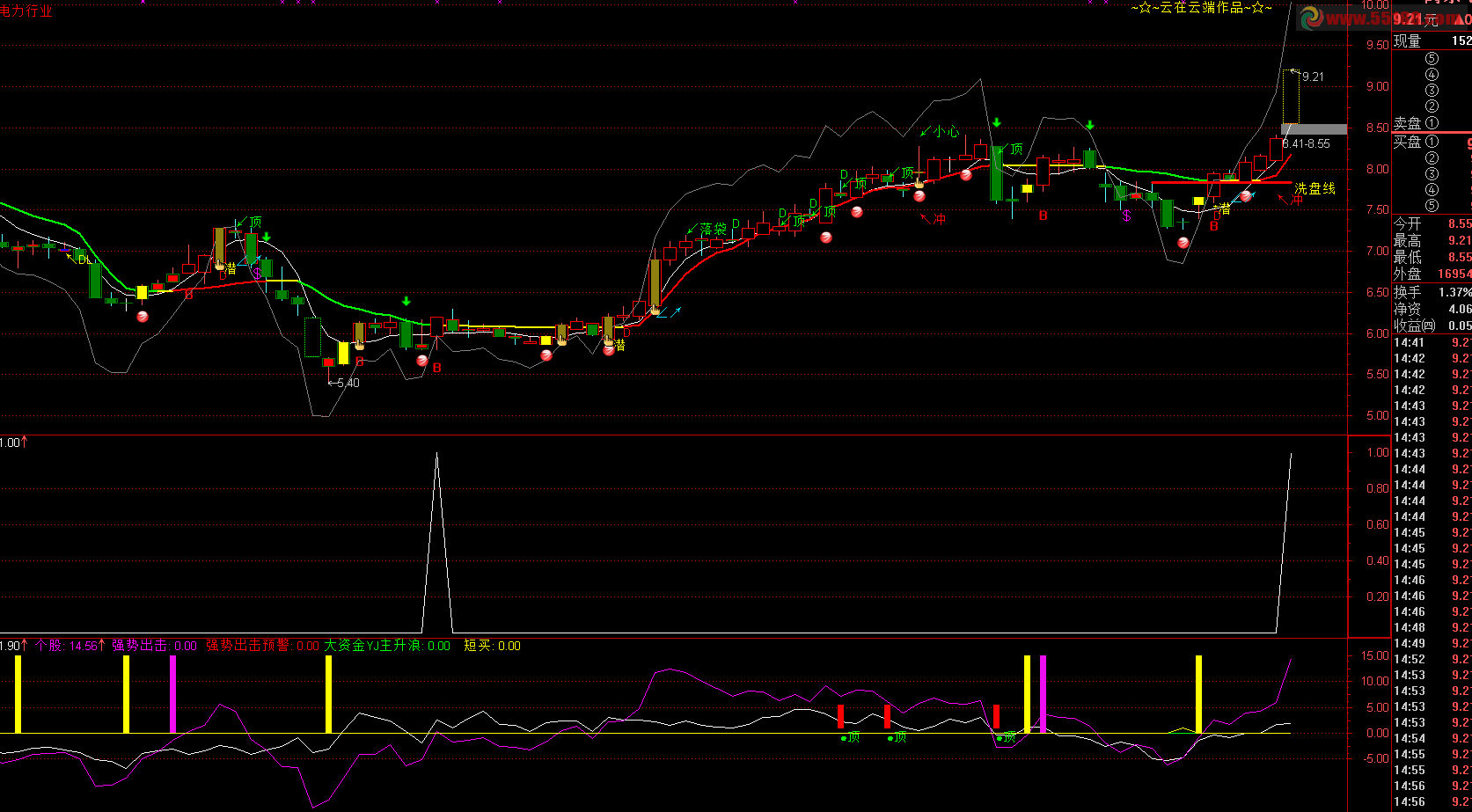Click the 5.50 price axis label
The height and width of the screenshot is (812, 1472).
tap(1378, 374)
